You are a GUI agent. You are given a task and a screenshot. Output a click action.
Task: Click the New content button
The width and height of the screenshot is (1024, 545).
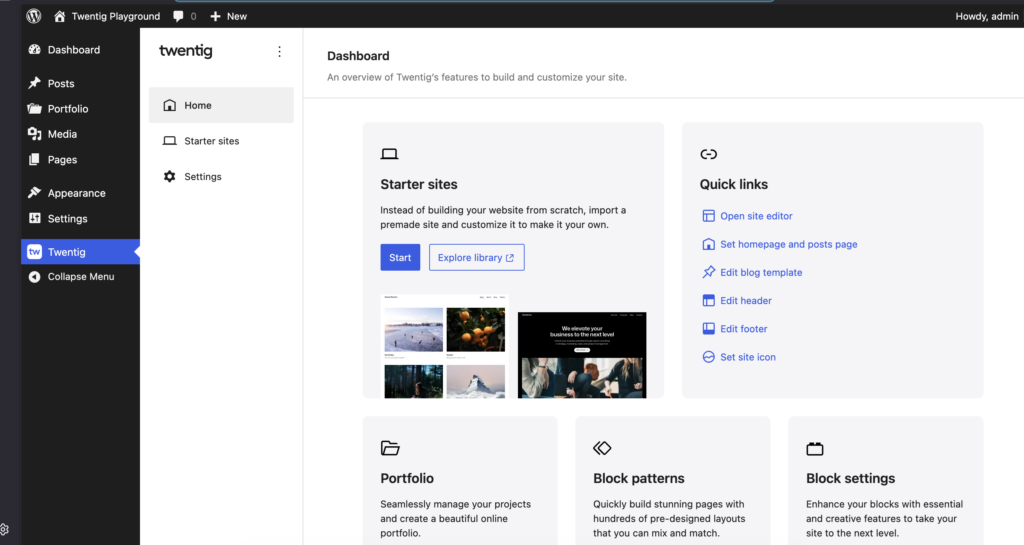(228, 16)
